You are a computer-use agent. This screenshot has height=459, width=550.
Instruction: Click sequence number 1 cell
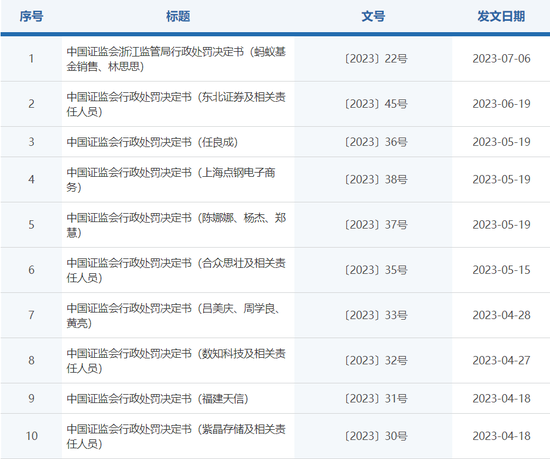(31, 59)
